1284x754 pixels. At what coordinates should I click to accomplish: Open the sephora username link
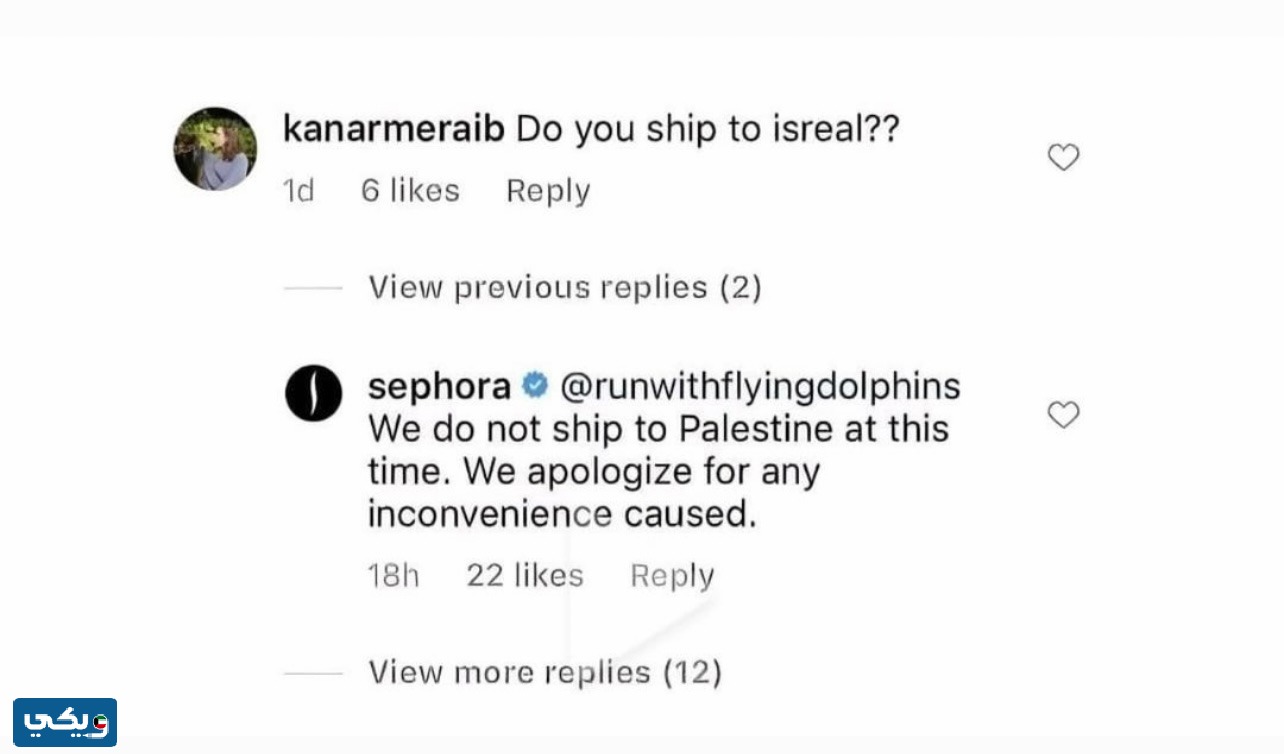click(440, 386)
